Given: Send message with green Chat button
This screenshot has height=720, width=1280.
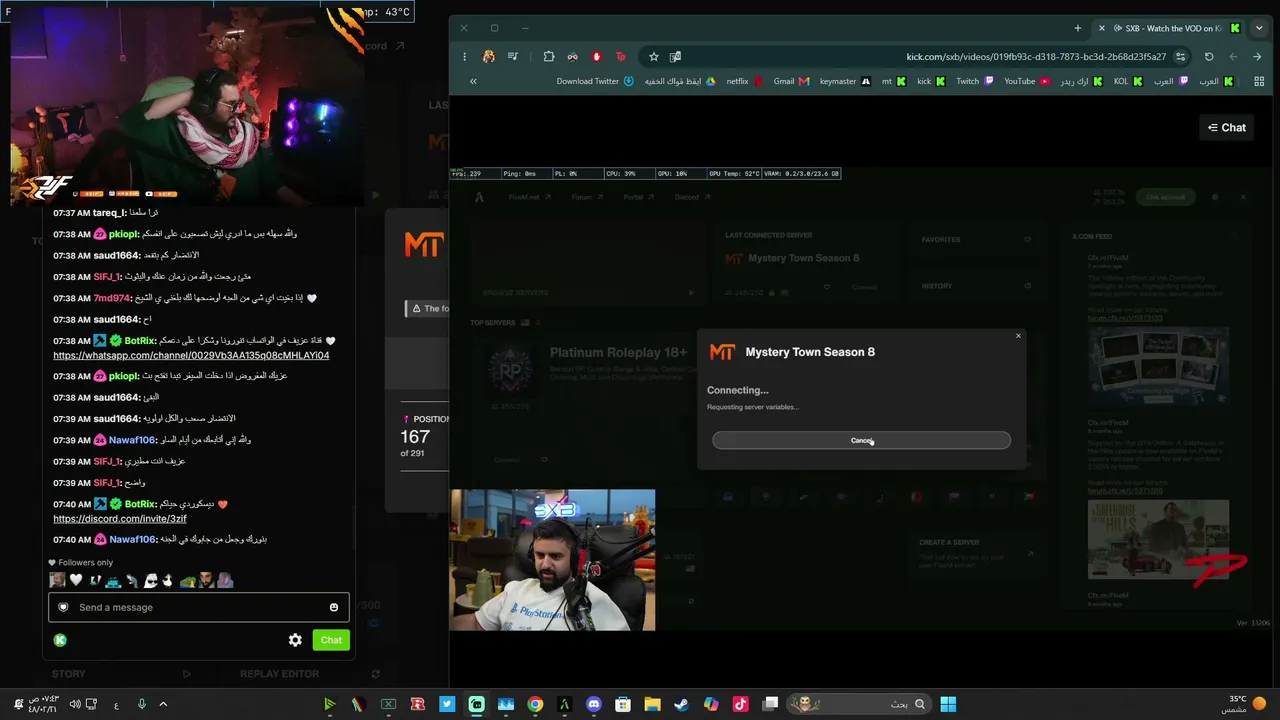Looking at the screenshot, I should tap(331, 640).
